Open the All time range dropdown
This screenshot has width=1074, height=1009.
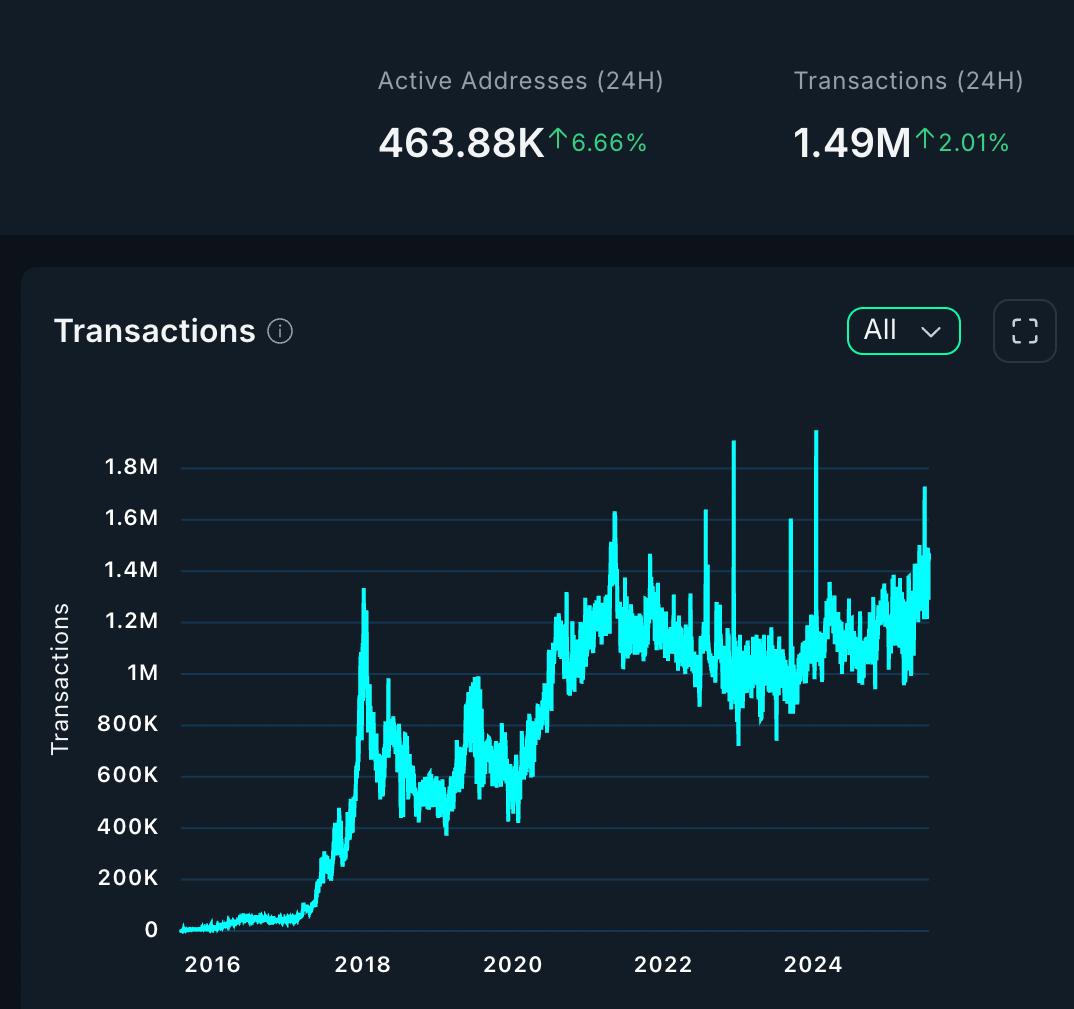pyautogui.click(x=903, y=331)
